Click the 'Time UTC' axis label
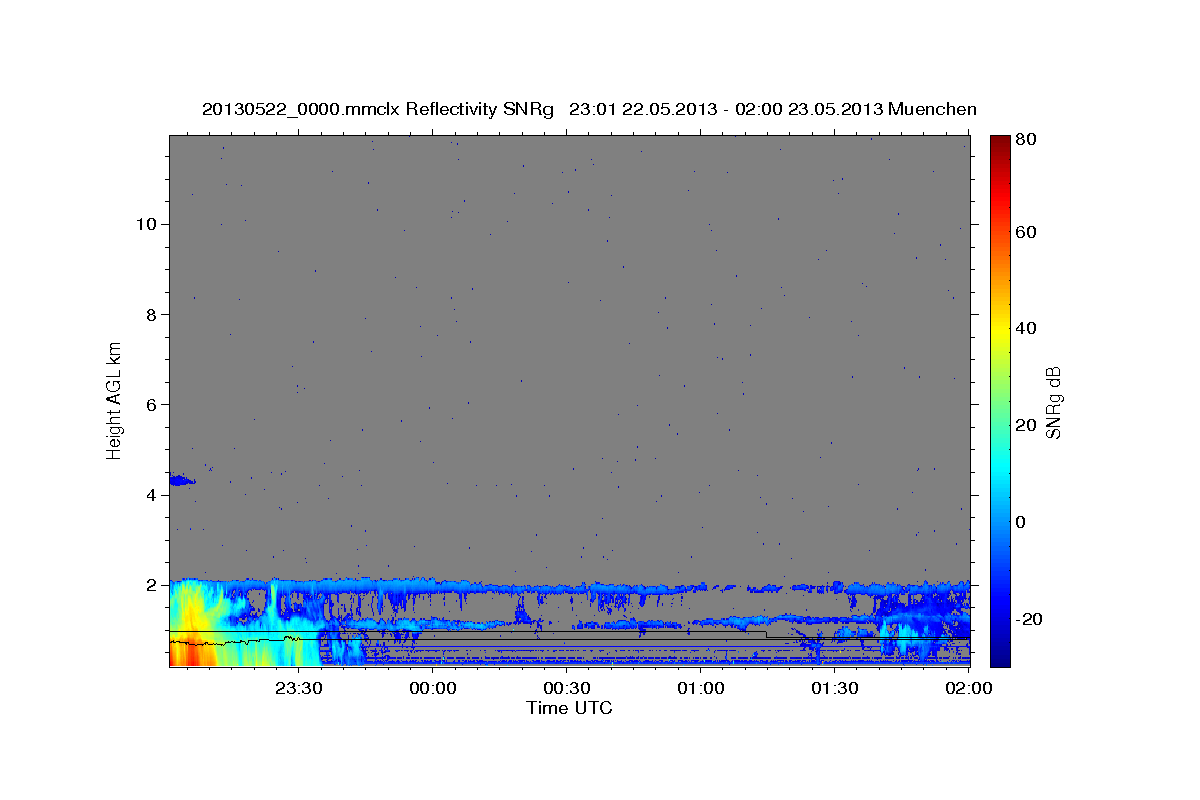 569,708
